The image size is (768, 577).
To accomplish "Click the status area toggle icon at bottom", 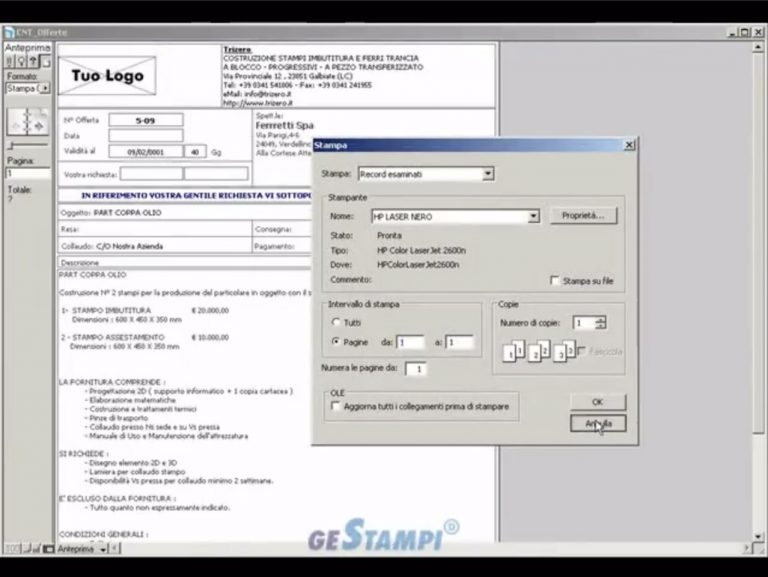I will point(46,549).
